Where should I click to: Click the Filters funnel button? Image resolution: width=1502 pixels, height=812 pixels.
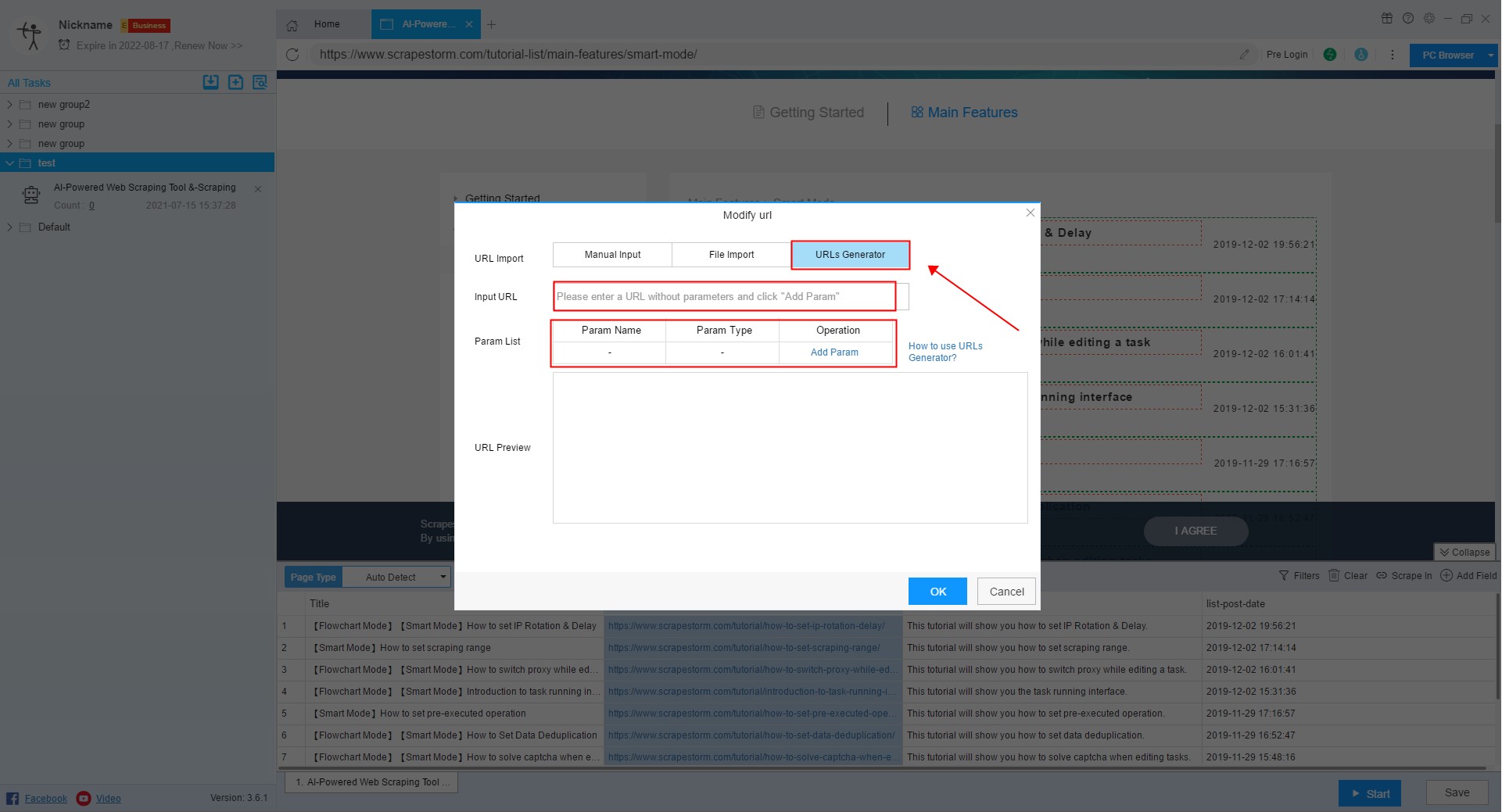coord(1299,575)
